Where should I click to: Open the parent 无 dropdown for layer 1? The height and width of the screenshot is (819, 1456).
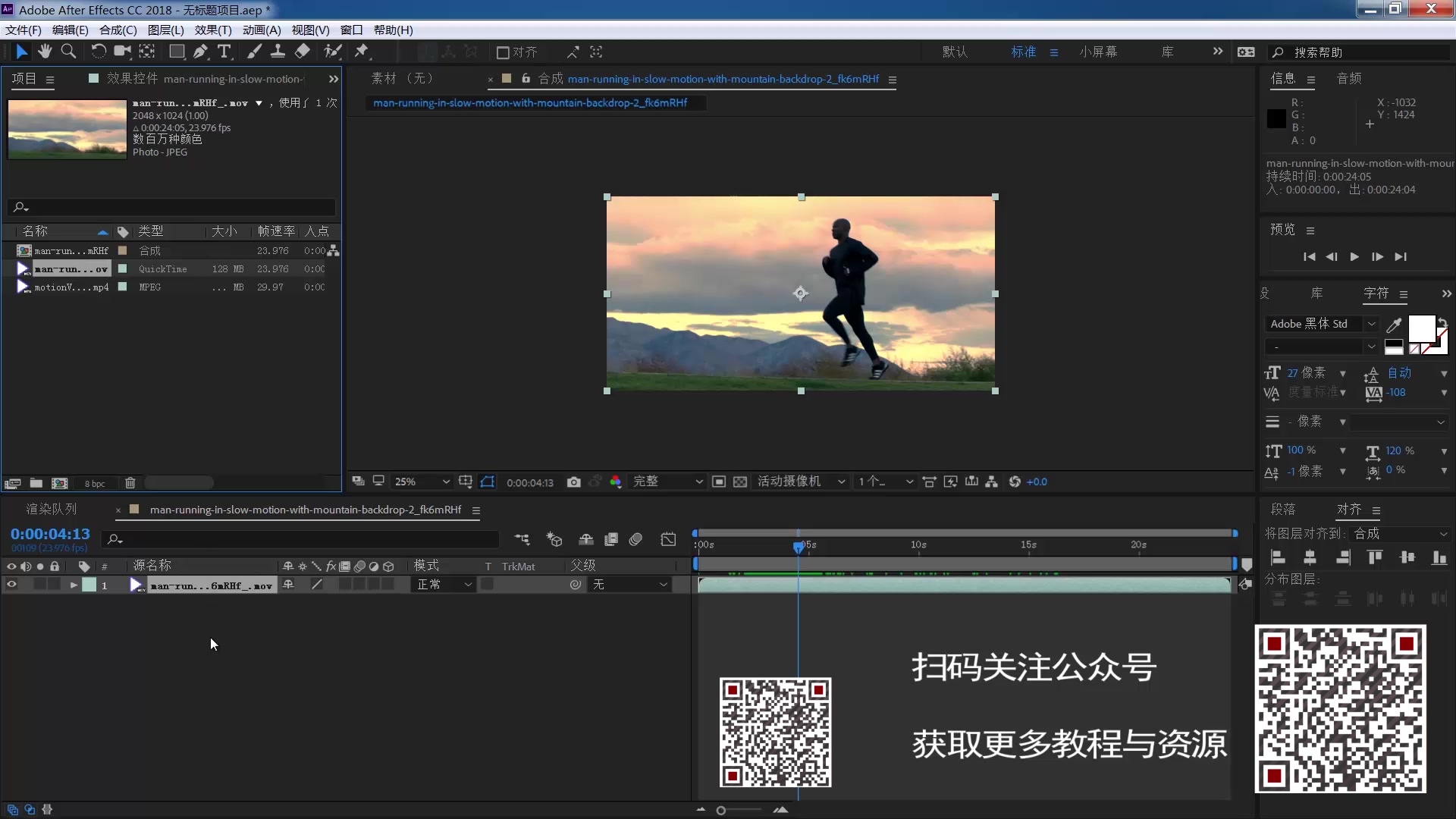[629, 585]
